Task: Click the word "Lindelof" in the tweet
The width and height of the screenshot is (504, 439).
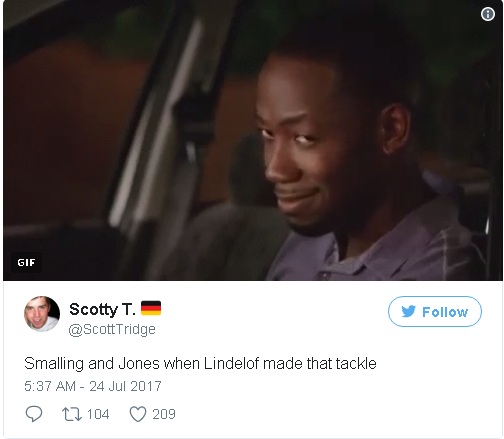Action: click(x=231, y=363)
